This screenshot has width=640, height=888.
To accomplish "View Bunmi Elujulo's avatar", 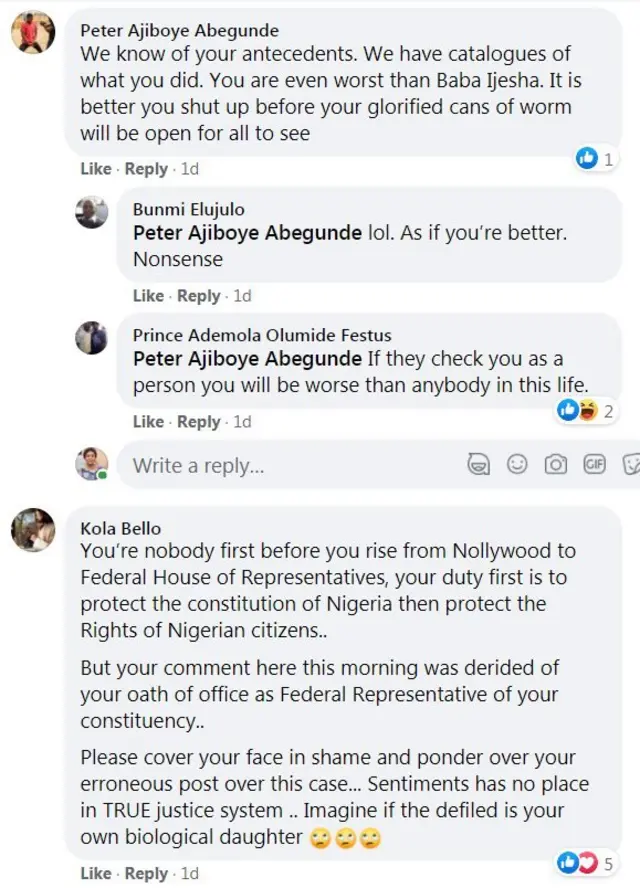I will click(x=91, y=213).
